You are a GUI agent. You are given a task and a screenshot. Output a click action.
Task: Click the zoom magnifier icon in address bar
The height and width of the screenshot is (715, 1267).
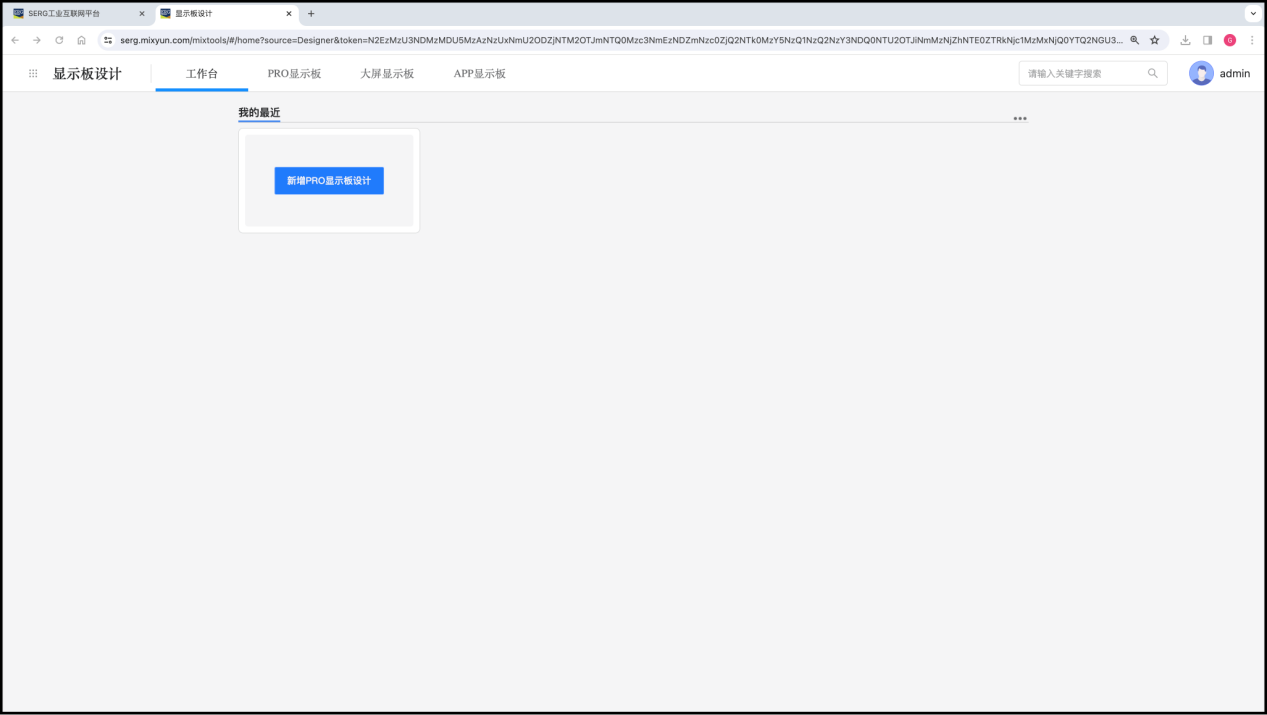point(1134,40)
